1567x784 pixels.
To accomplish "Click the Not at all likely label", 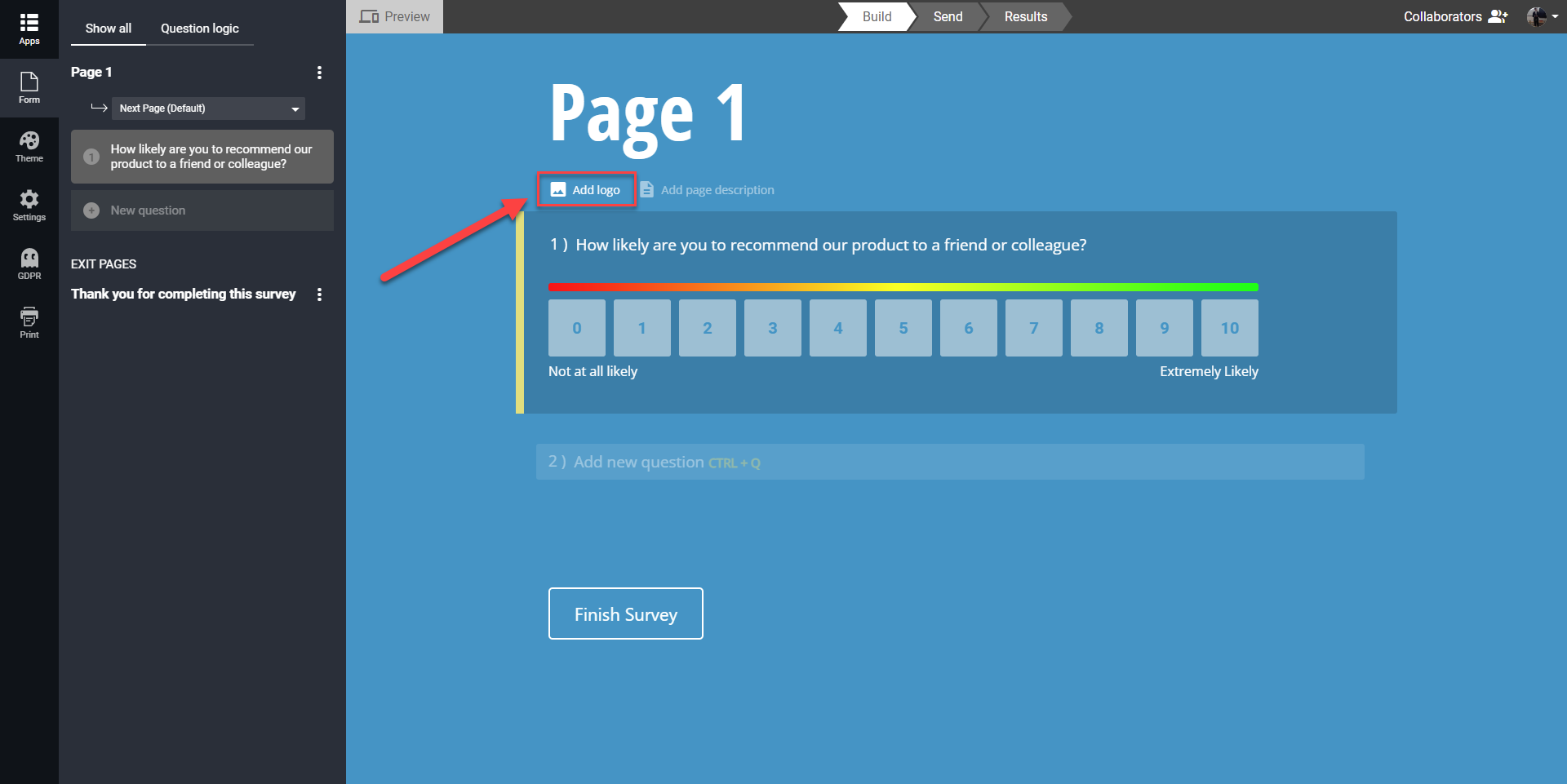I will [x=593, y=371].
